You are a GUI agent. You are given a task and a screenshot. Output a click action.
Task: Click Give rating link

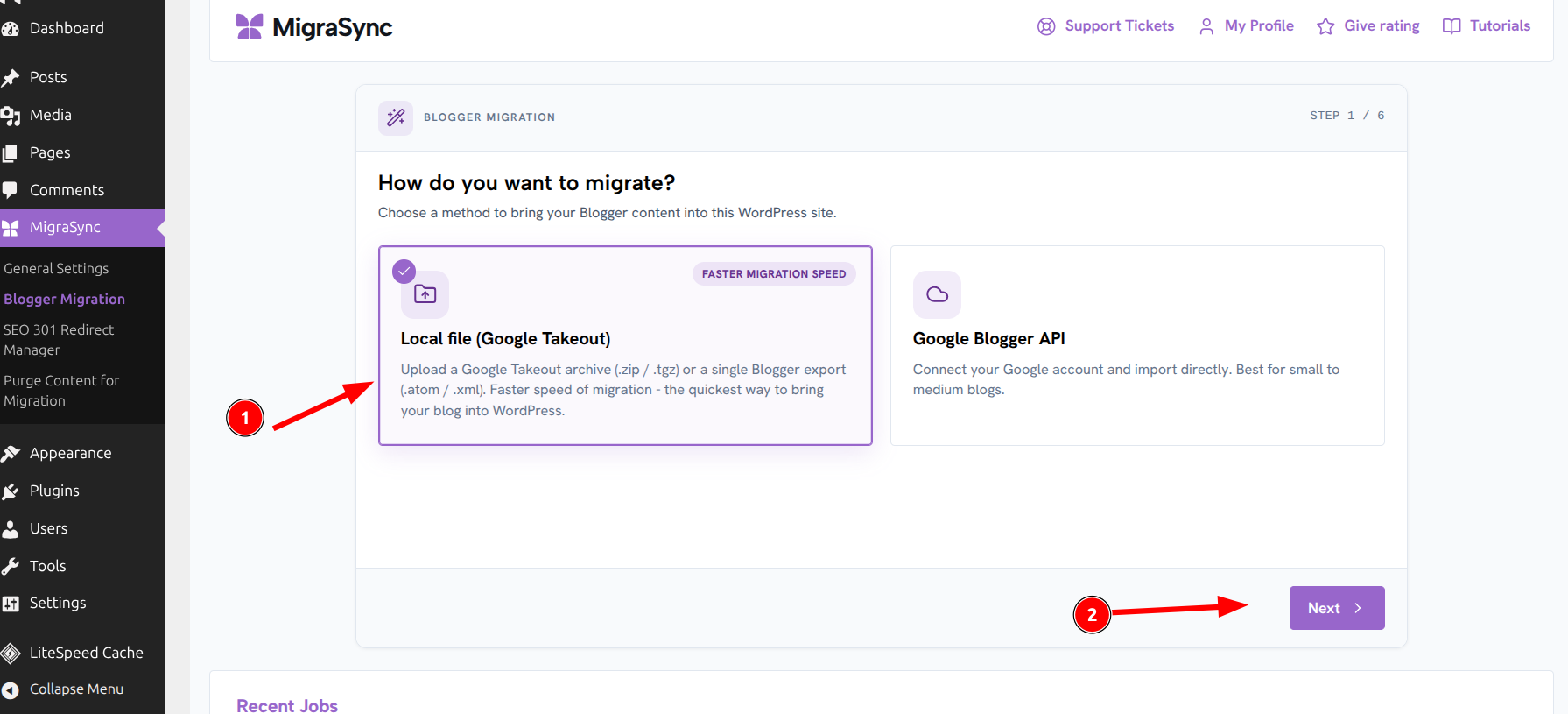click(x=1368, y=26)
